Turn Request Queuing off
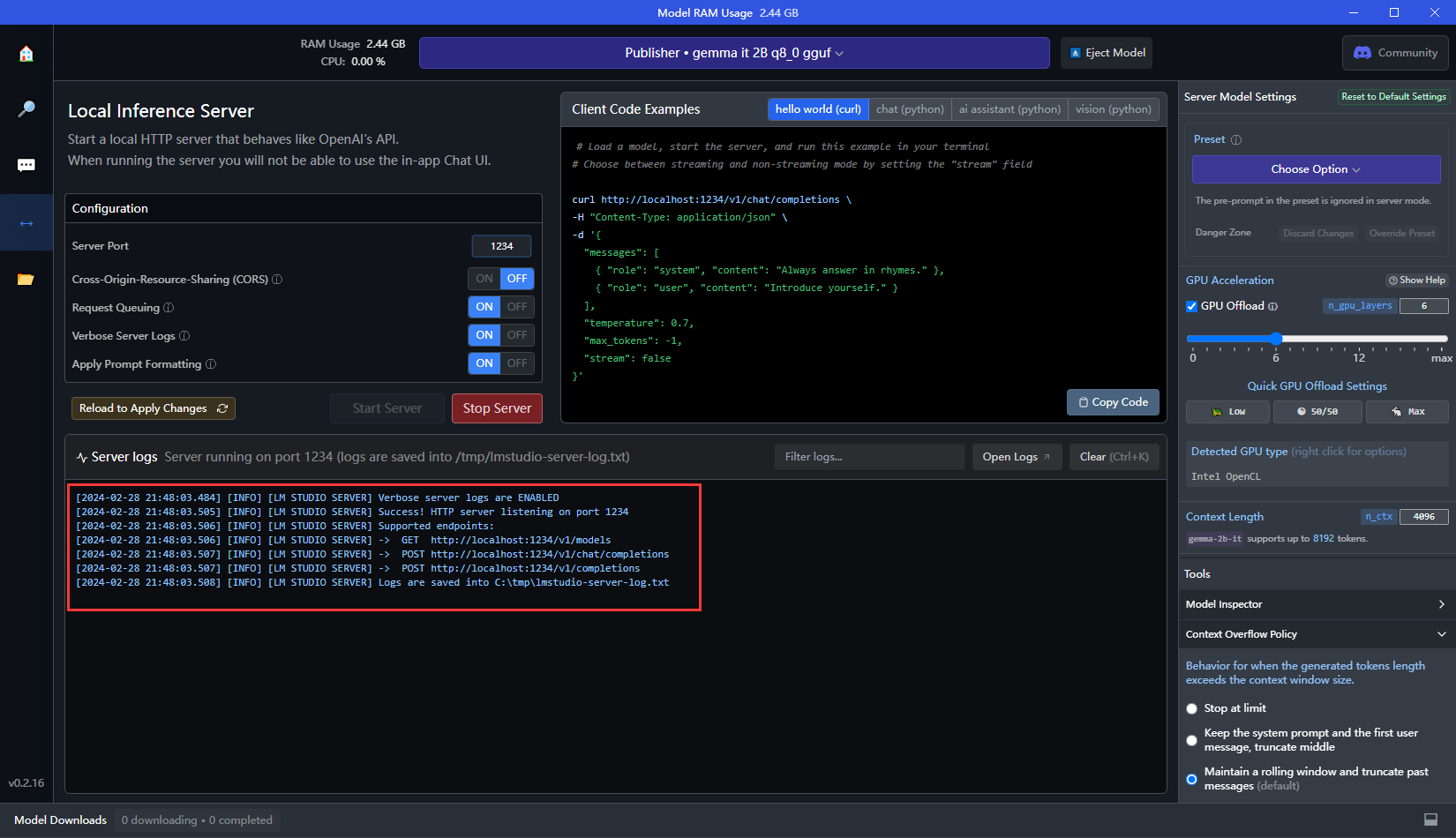The image size is (1456, 838). (x=517, y=307)
